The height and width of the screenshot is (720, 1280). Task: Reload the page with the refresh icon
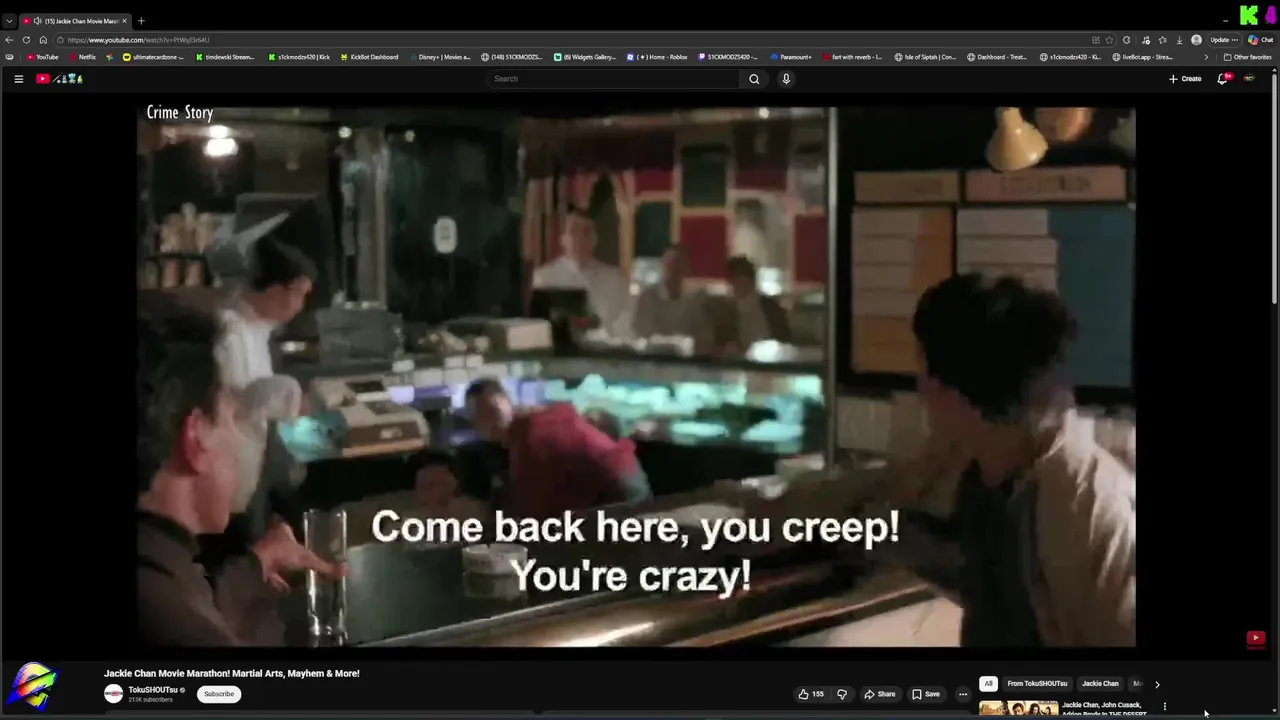[x=26, y=40]
